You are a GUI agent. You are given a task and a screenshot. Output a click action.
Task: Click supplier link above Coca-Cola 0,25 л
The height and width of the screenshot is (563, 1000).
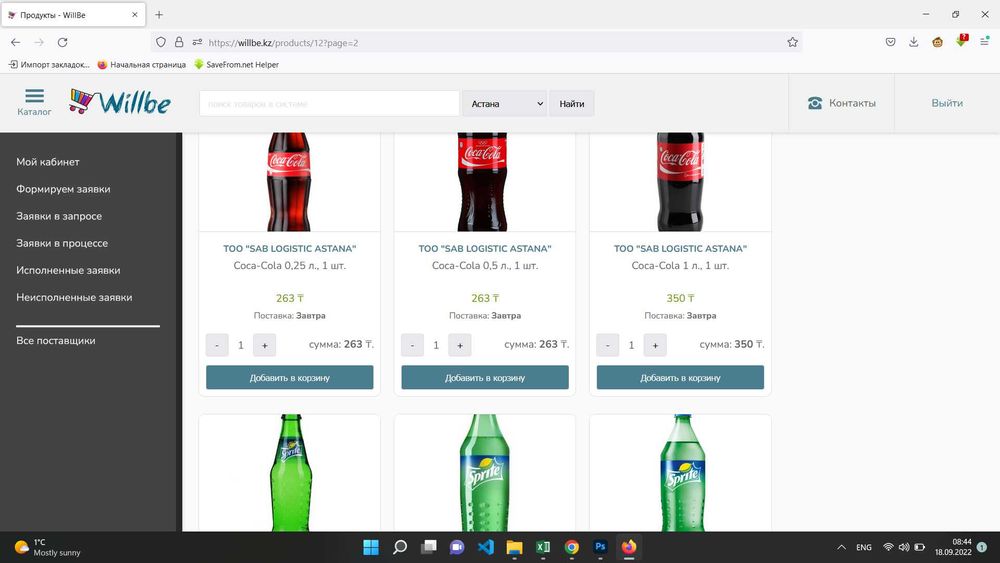[290, 249]
